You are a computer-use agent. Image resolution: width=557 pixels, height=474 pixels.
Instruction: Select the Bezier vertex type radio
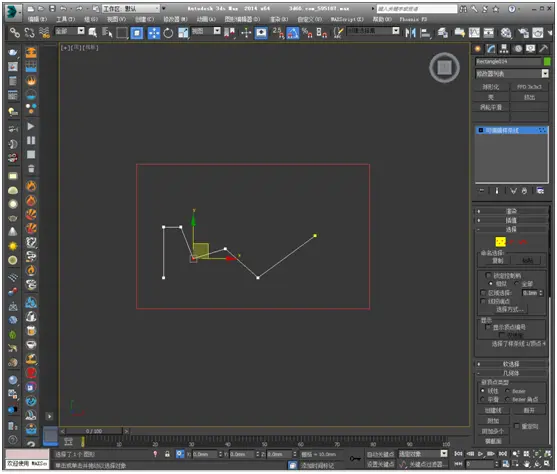click(507, 391)
